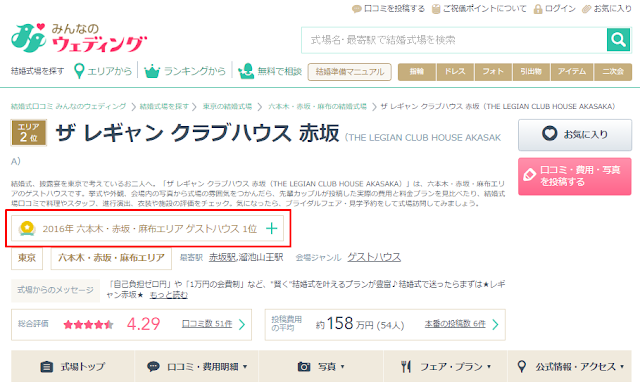Open the 赤坂駅,溜池山王駅 station link

pos(246,258)
